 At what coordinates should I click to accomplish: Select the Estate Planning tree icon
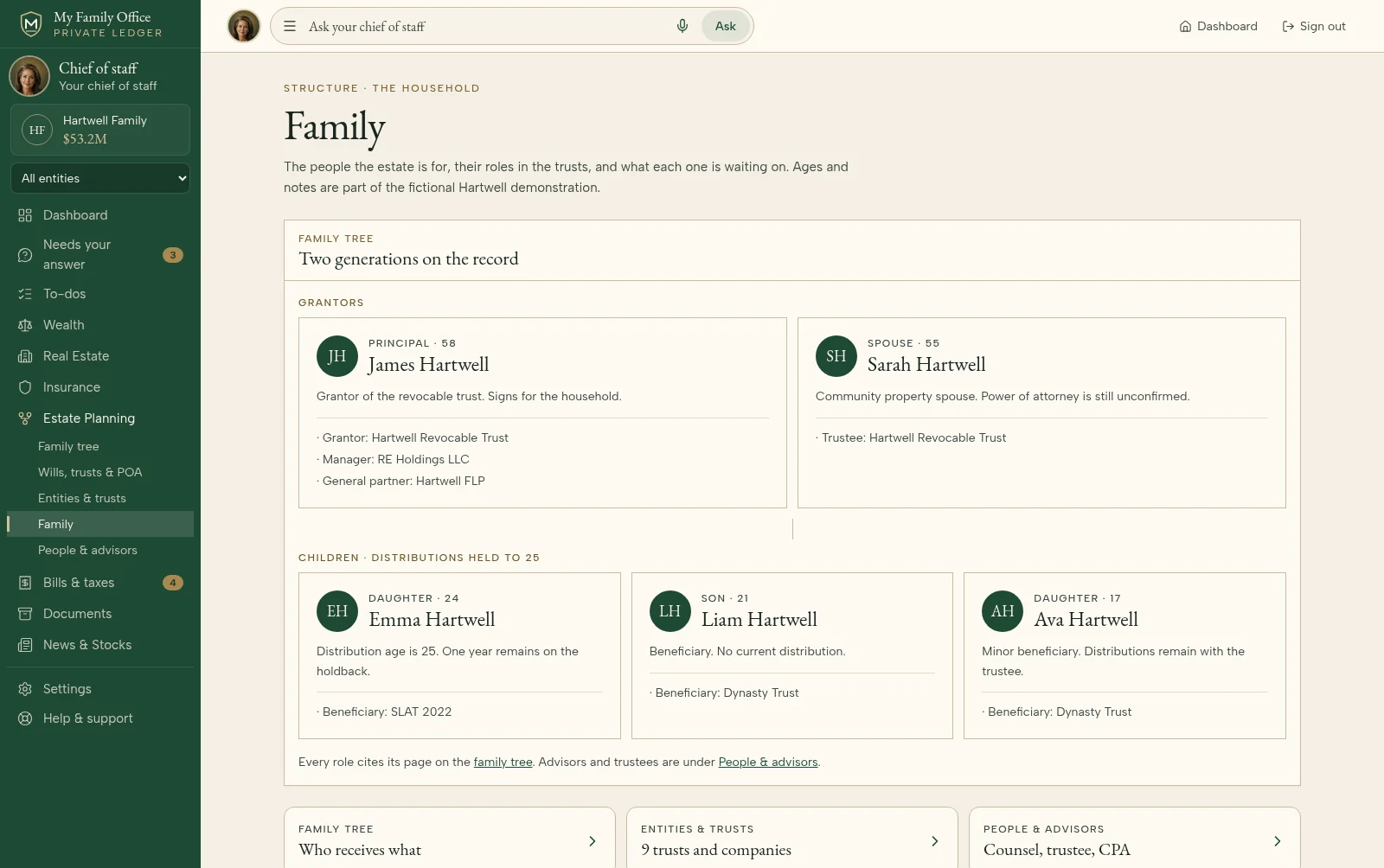(25, 418)
